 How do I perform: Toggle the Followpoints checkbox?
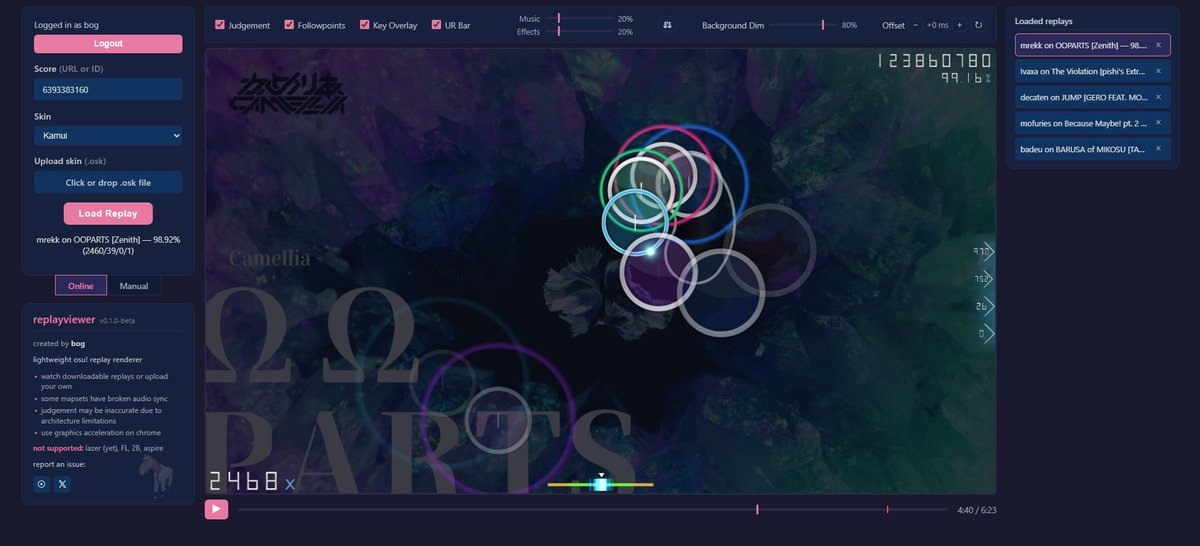289,25
